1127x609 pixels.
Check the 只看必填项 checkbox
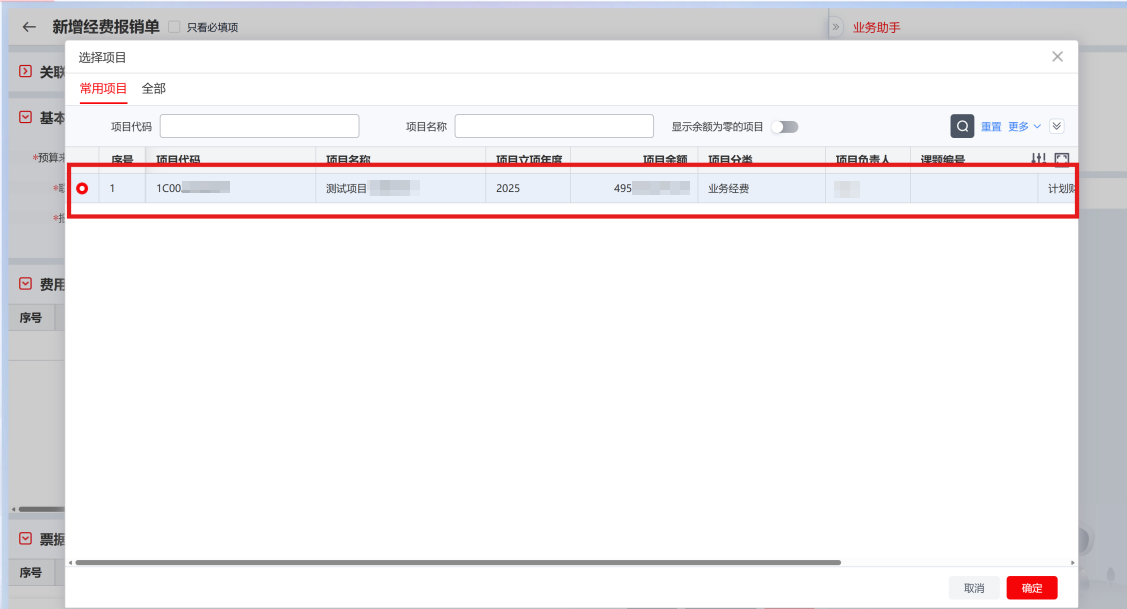[174, 27]
